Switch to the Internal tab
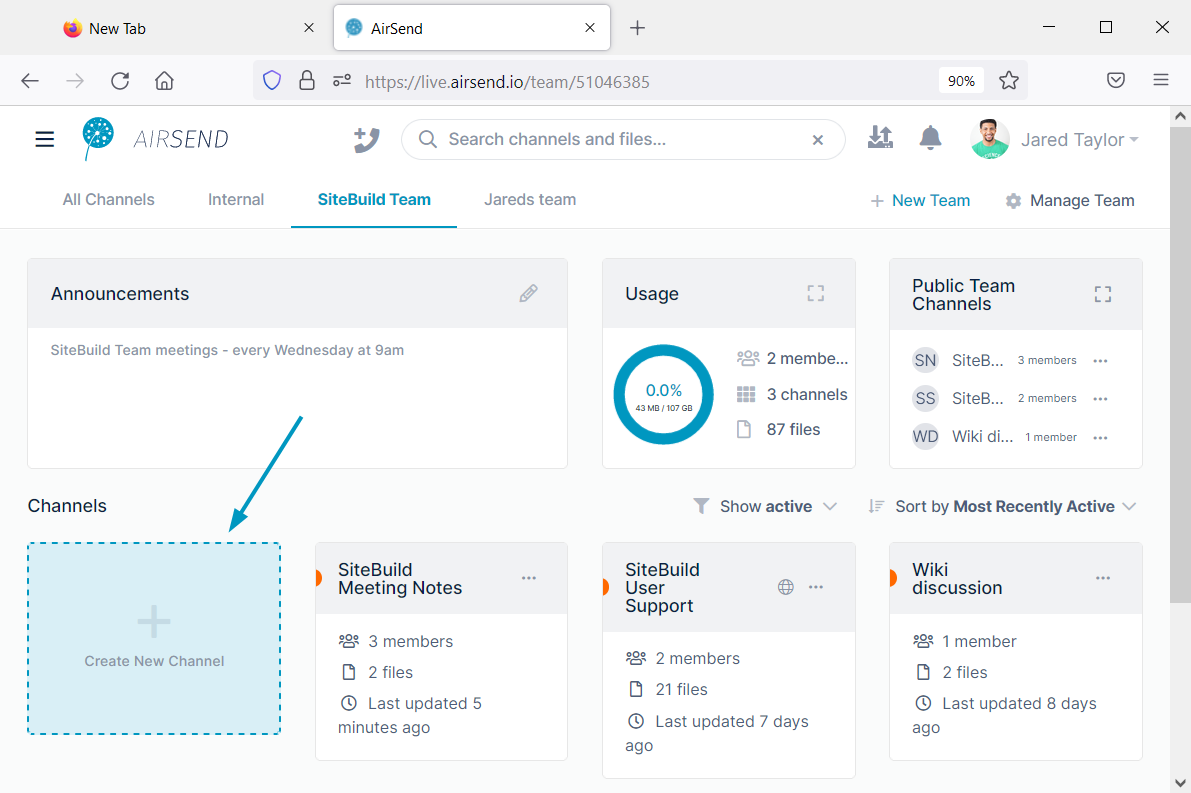Image resolution: width=1191 pixels, height=793 pixels. click(x=236, y=200)
